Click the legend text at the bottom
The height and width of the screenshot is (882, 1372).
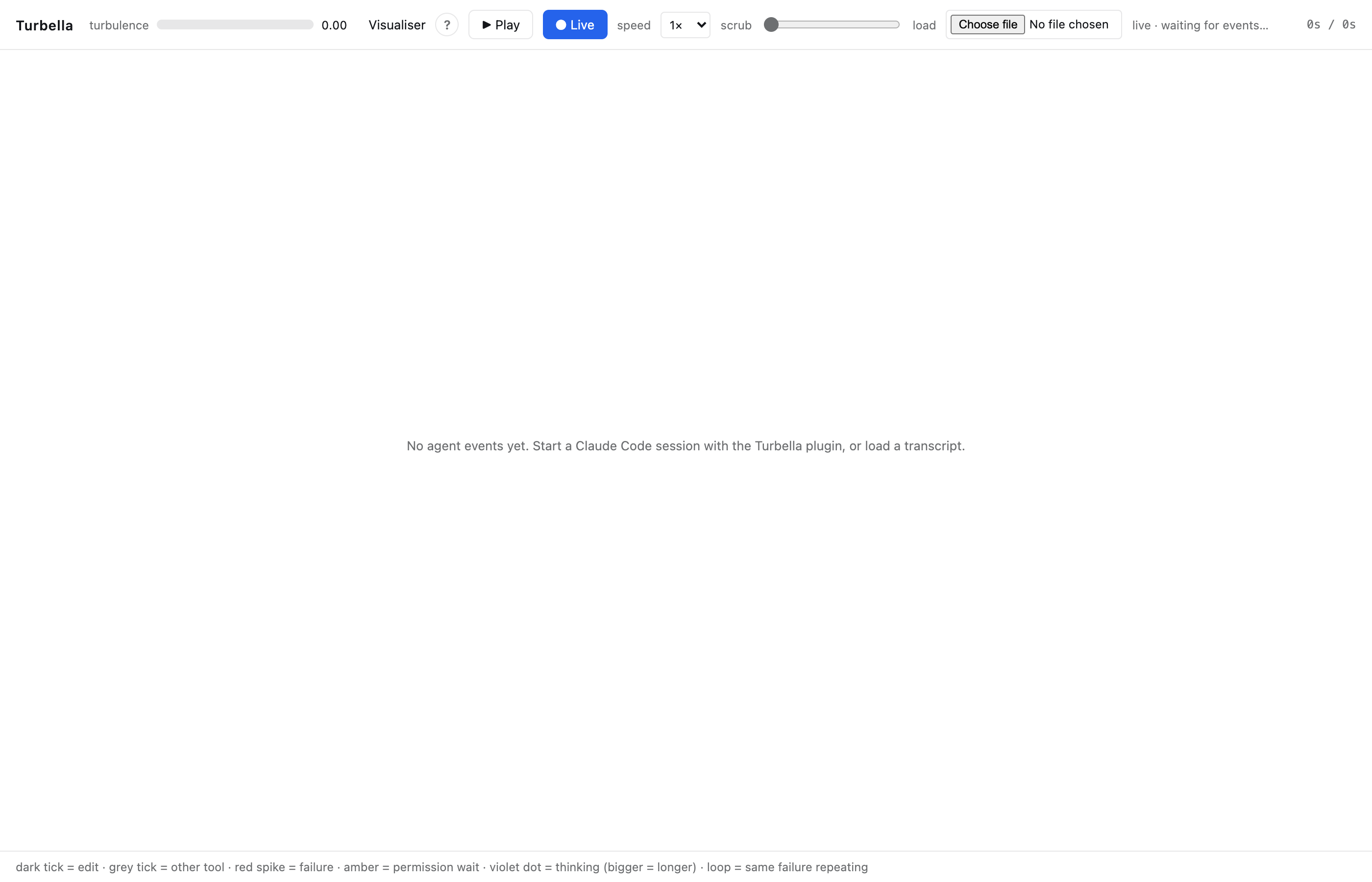point(442,867)
